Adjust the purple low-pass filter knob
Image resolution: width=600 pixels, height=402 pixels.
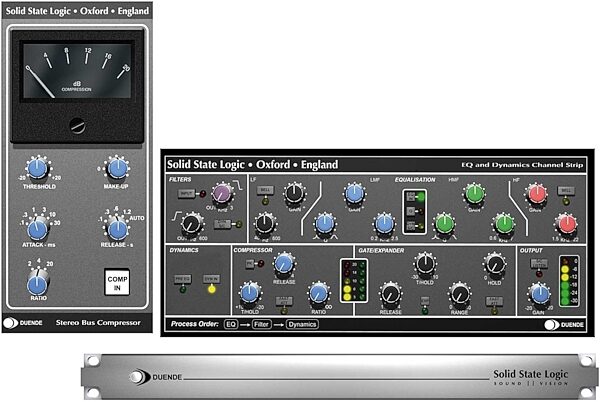coord(222,194)
